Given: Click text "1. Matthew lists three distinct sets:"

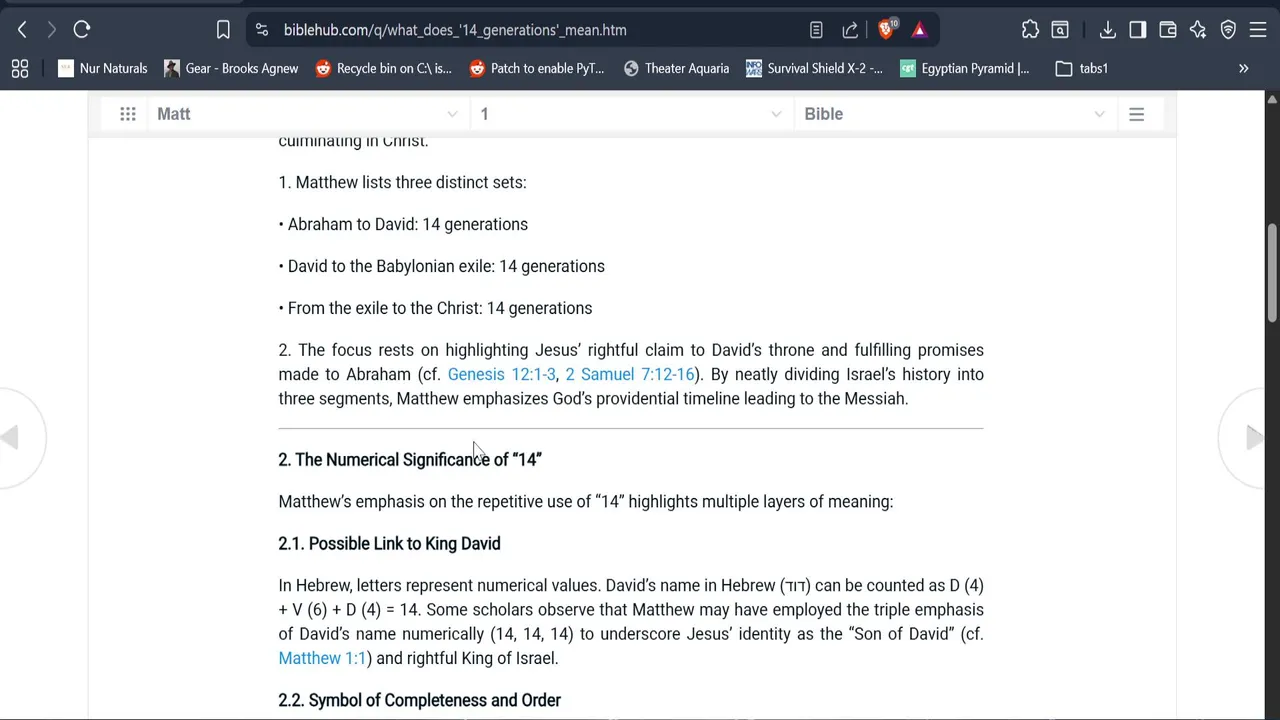Looking at the screenshot, I should click(402, 182).
